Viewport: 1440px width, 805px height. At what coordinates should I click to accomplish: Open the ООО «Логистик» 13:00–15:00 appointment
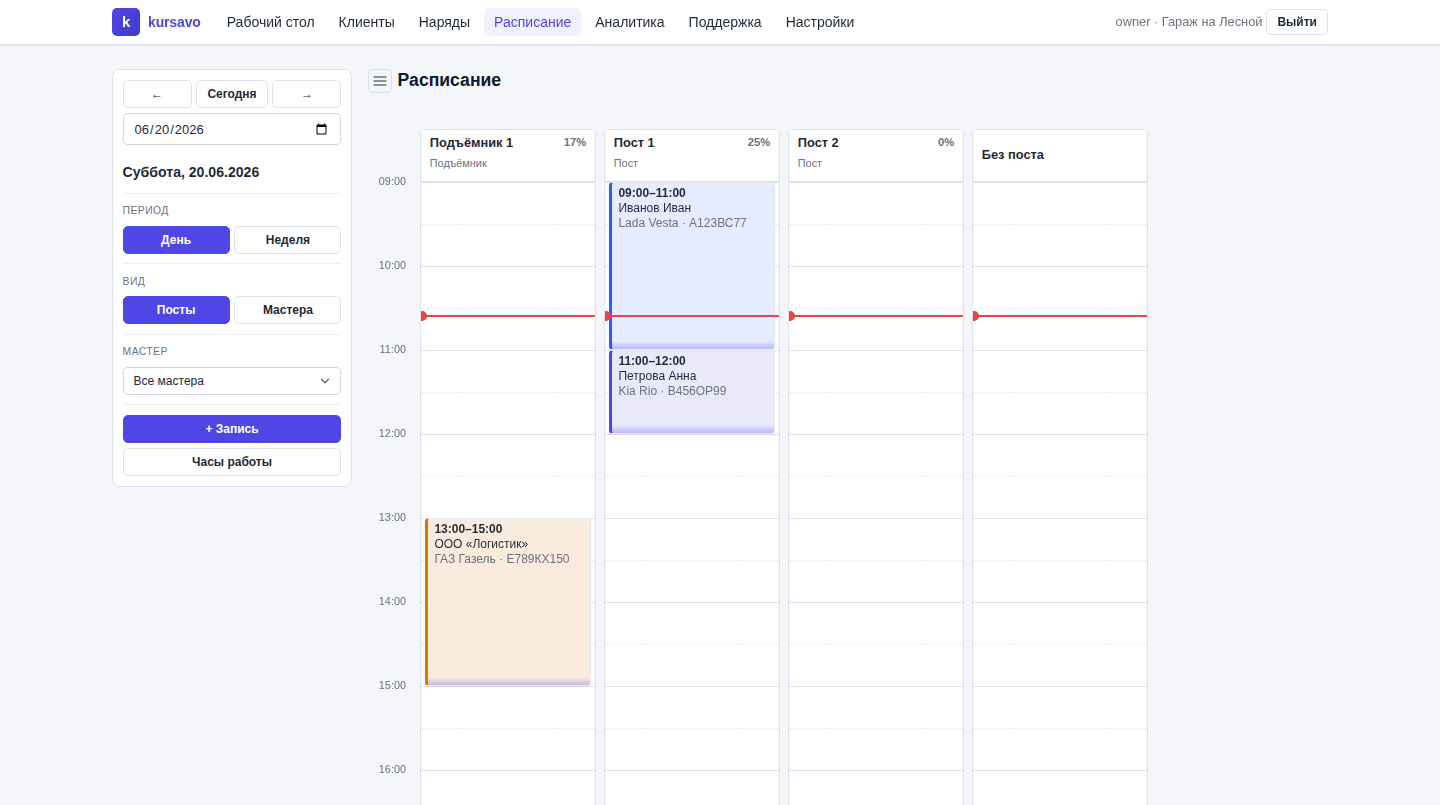coord(508,602)
